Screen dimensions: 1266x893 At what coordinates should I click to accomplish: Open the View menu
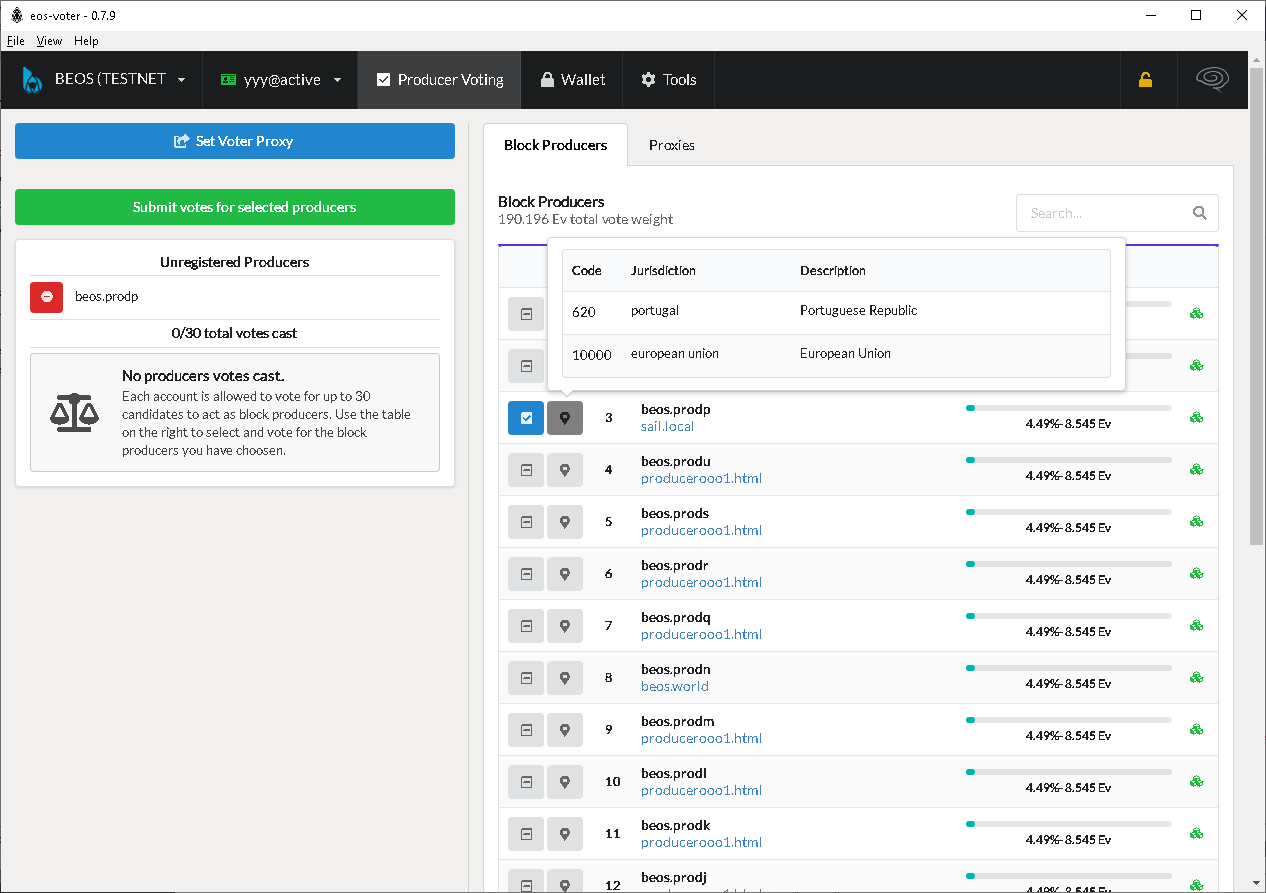pos(49,41)
